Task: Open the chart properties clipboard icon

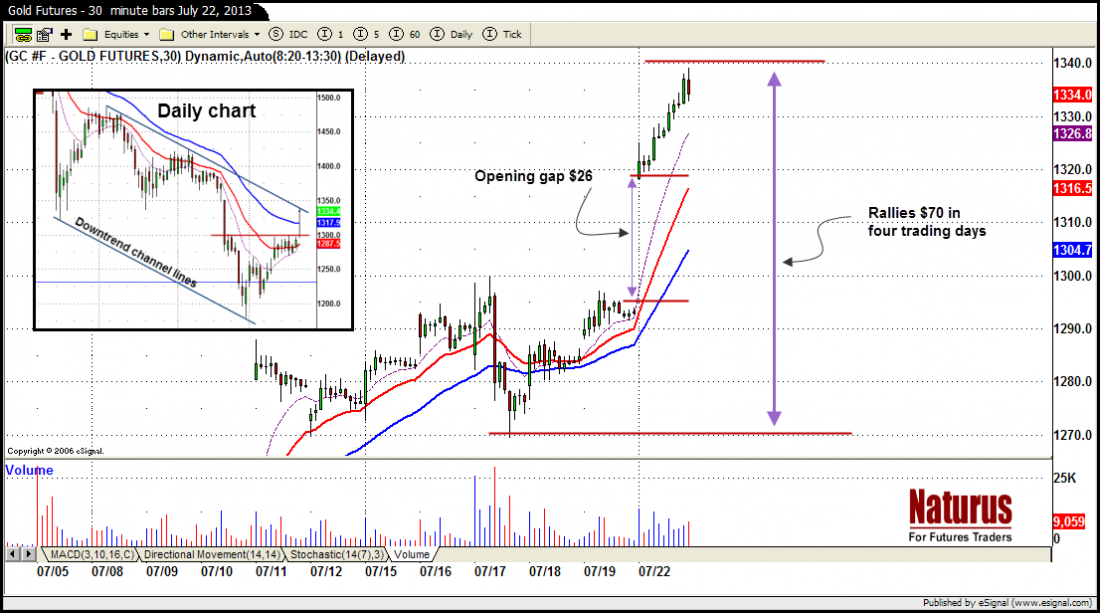Action: click(x=45, y=34)
